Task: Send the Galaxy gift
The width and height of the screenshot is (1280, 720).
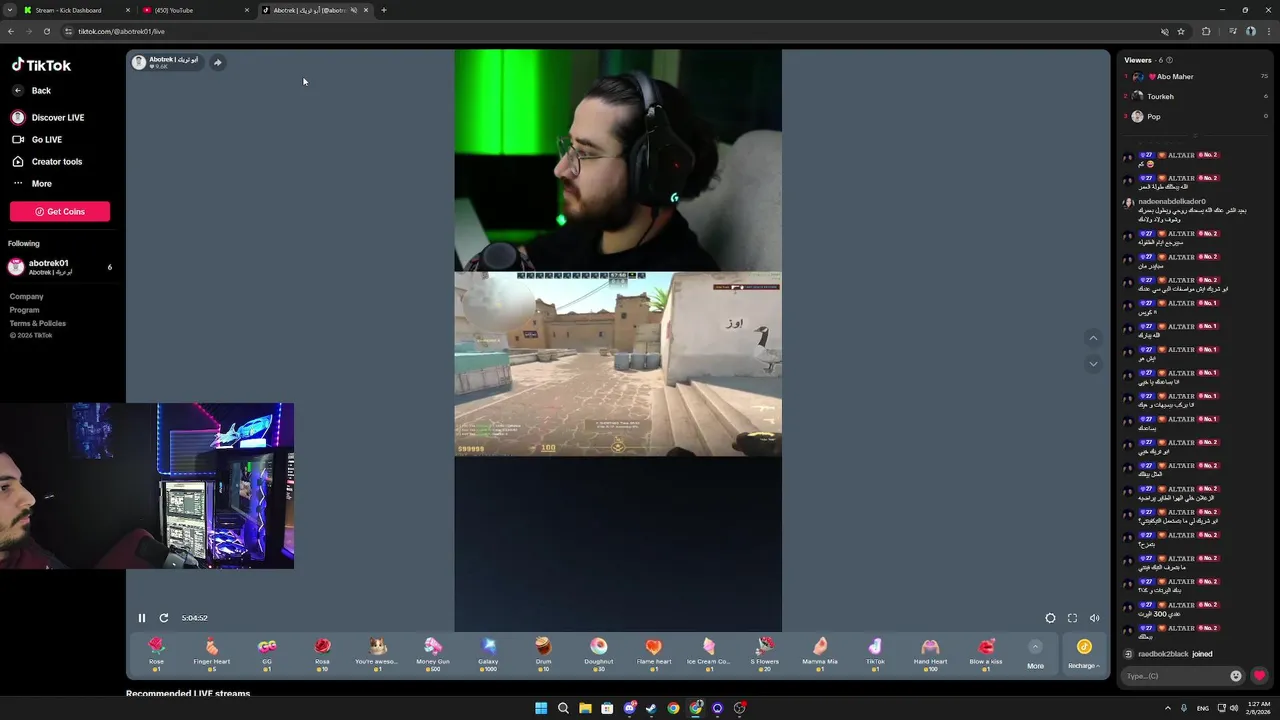Action: tap(488, 653)
